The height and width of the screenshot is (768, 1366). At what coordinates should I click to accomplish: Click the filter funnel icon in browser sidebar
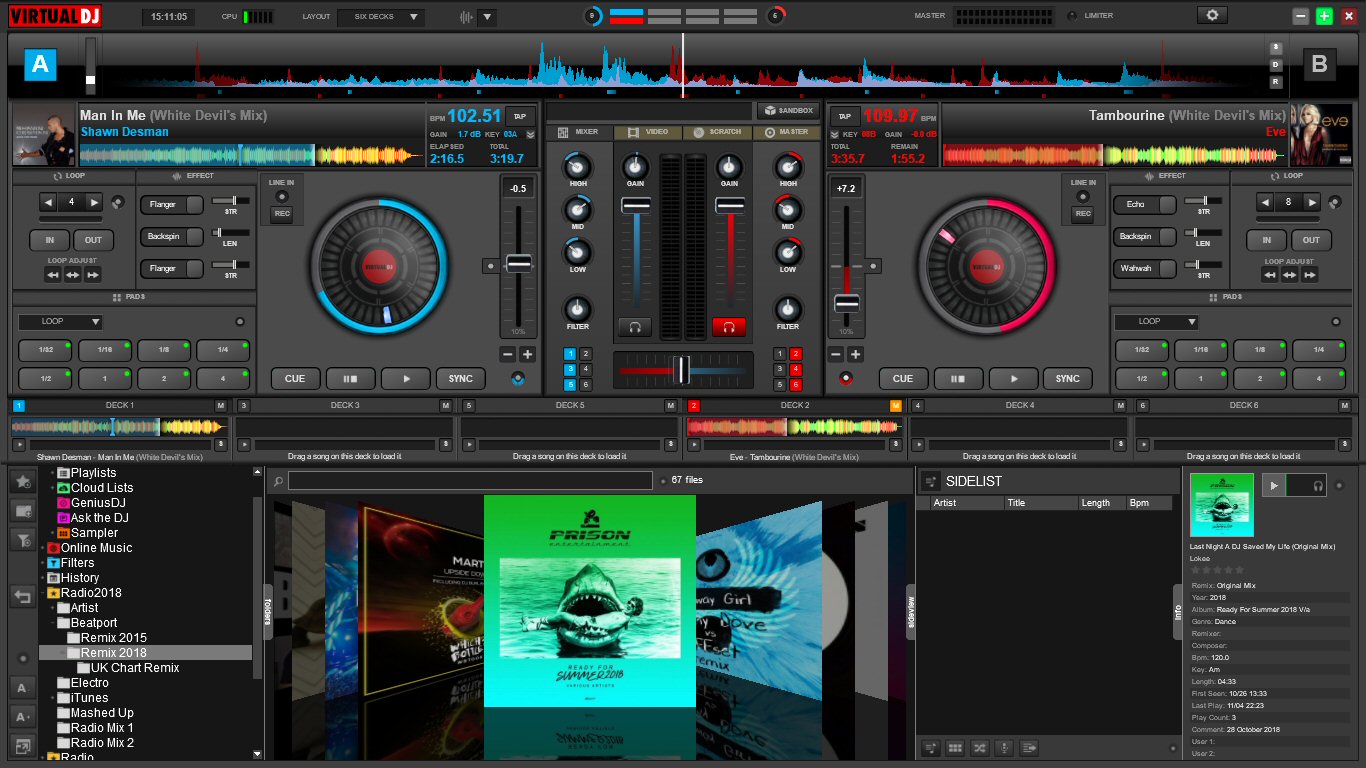(x=22, y=540)
